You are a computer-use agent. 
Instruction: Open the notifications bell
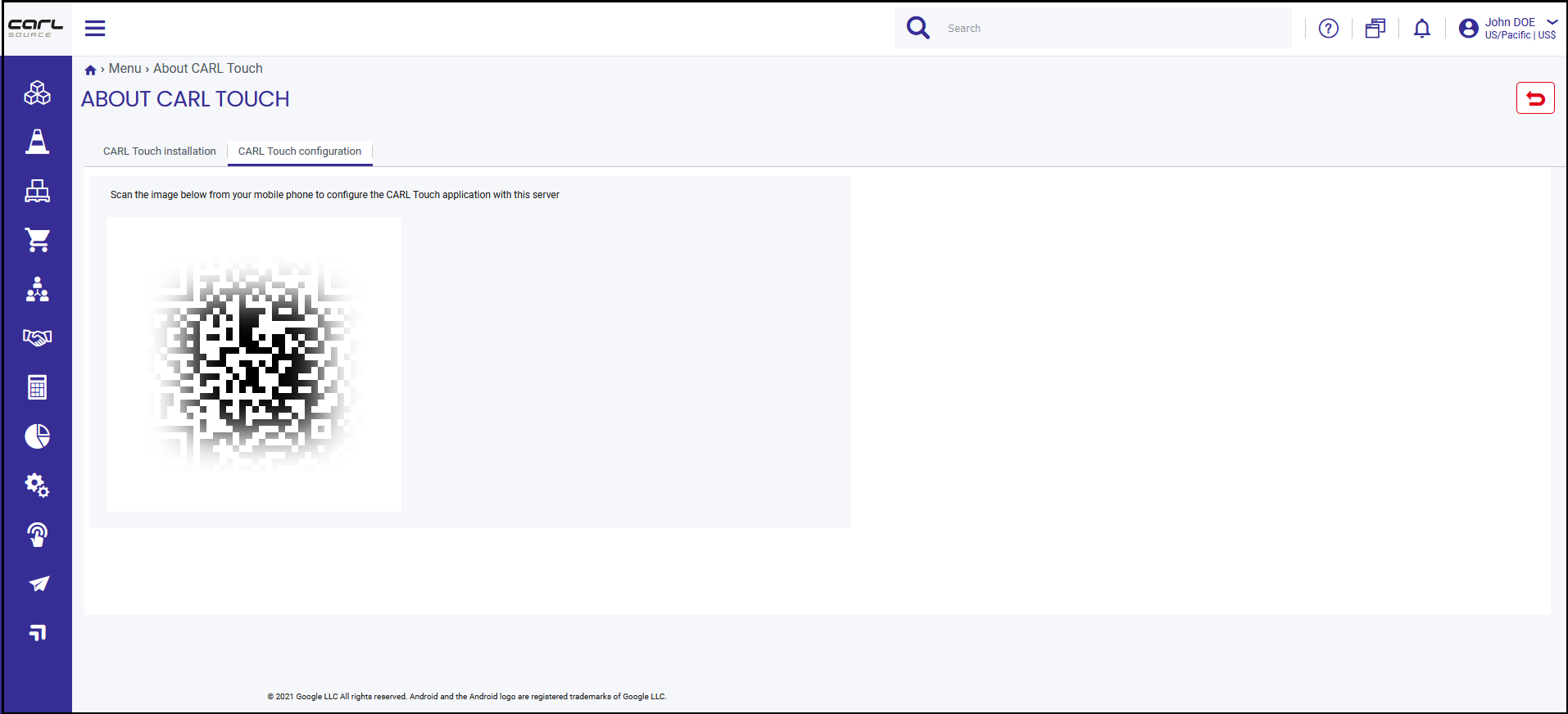pos(1422,29)
